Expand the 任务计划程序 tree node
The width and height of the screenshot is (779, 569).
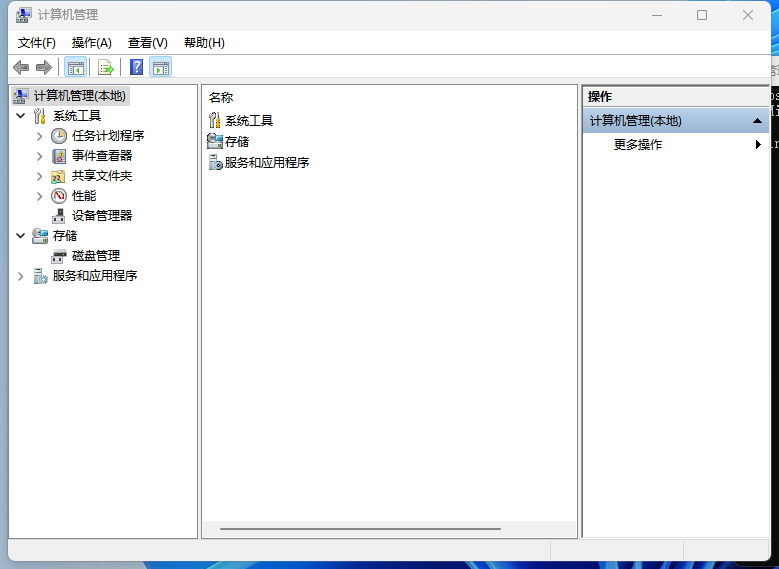(40, 135)
